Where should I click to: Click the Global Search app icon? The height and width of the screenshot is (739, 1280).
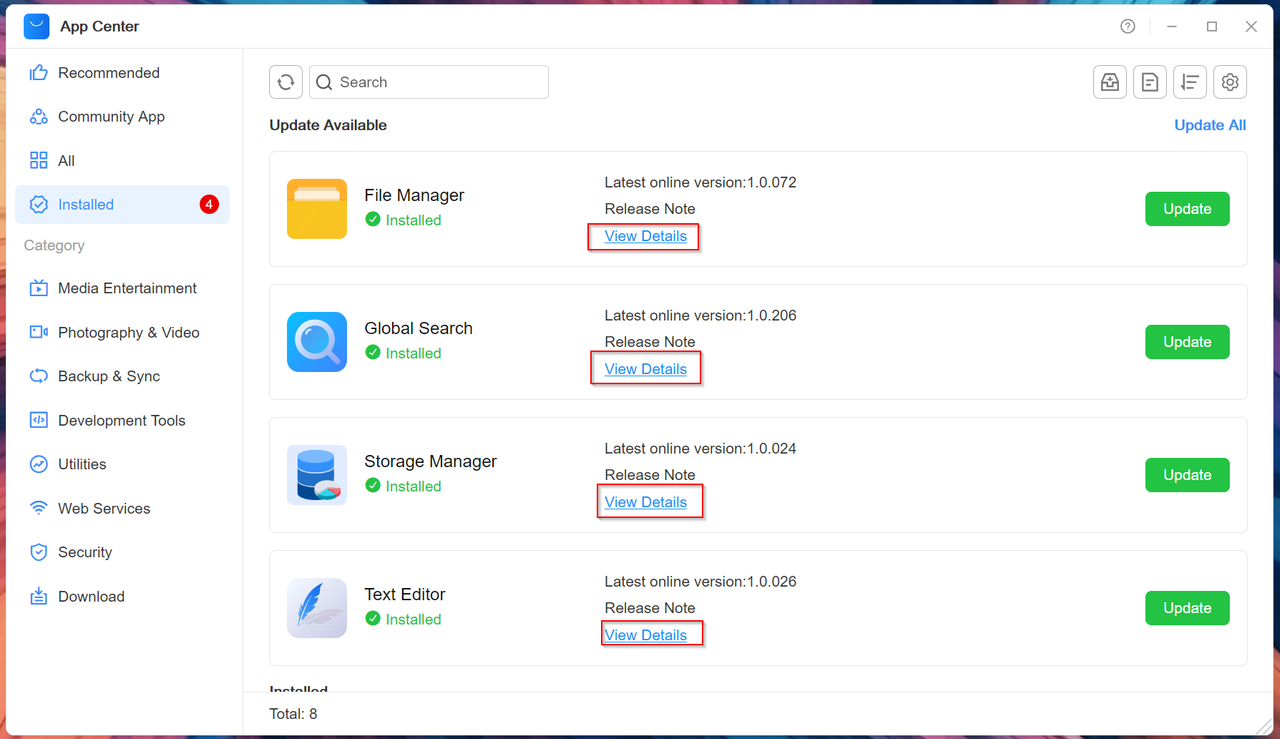317,342
